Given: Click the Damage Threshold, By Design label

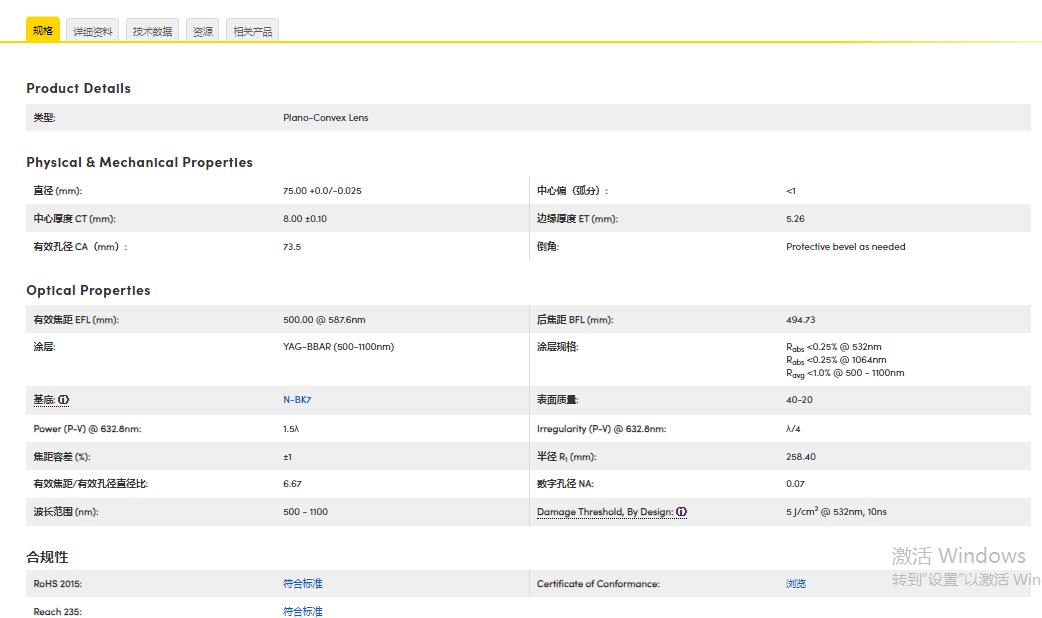Looking at the screenshot, I should click(x=604, y=512).
